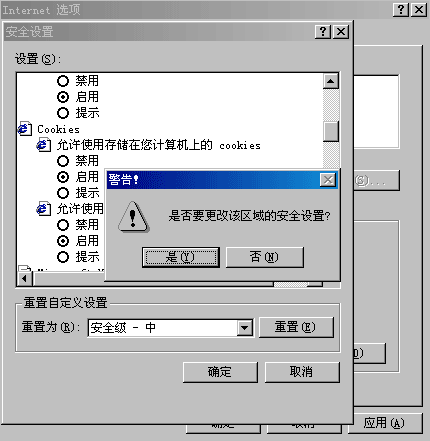Click 是(Y) to confirm the change
The image size is (430, 441).
[x=181, y=257]
